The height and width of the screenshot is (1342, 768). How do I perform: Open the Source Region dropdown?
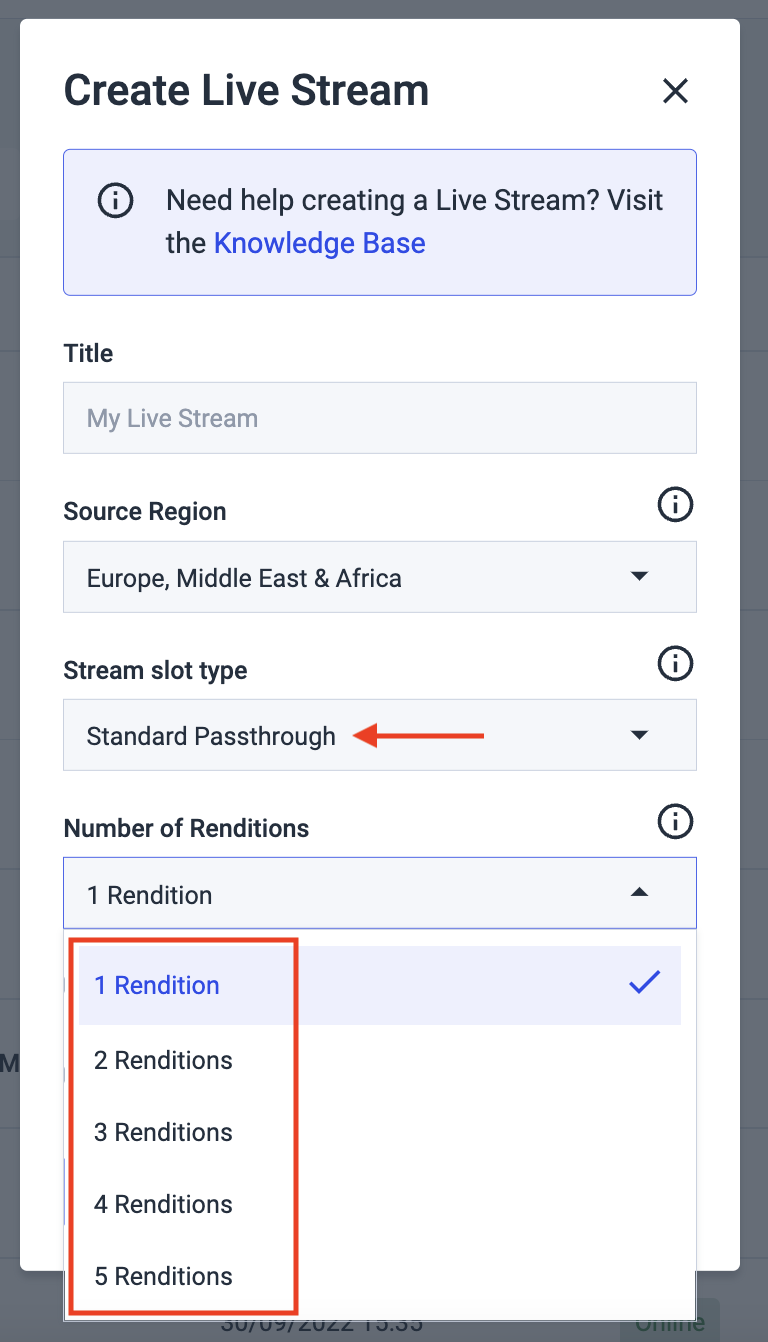[380, 576]
